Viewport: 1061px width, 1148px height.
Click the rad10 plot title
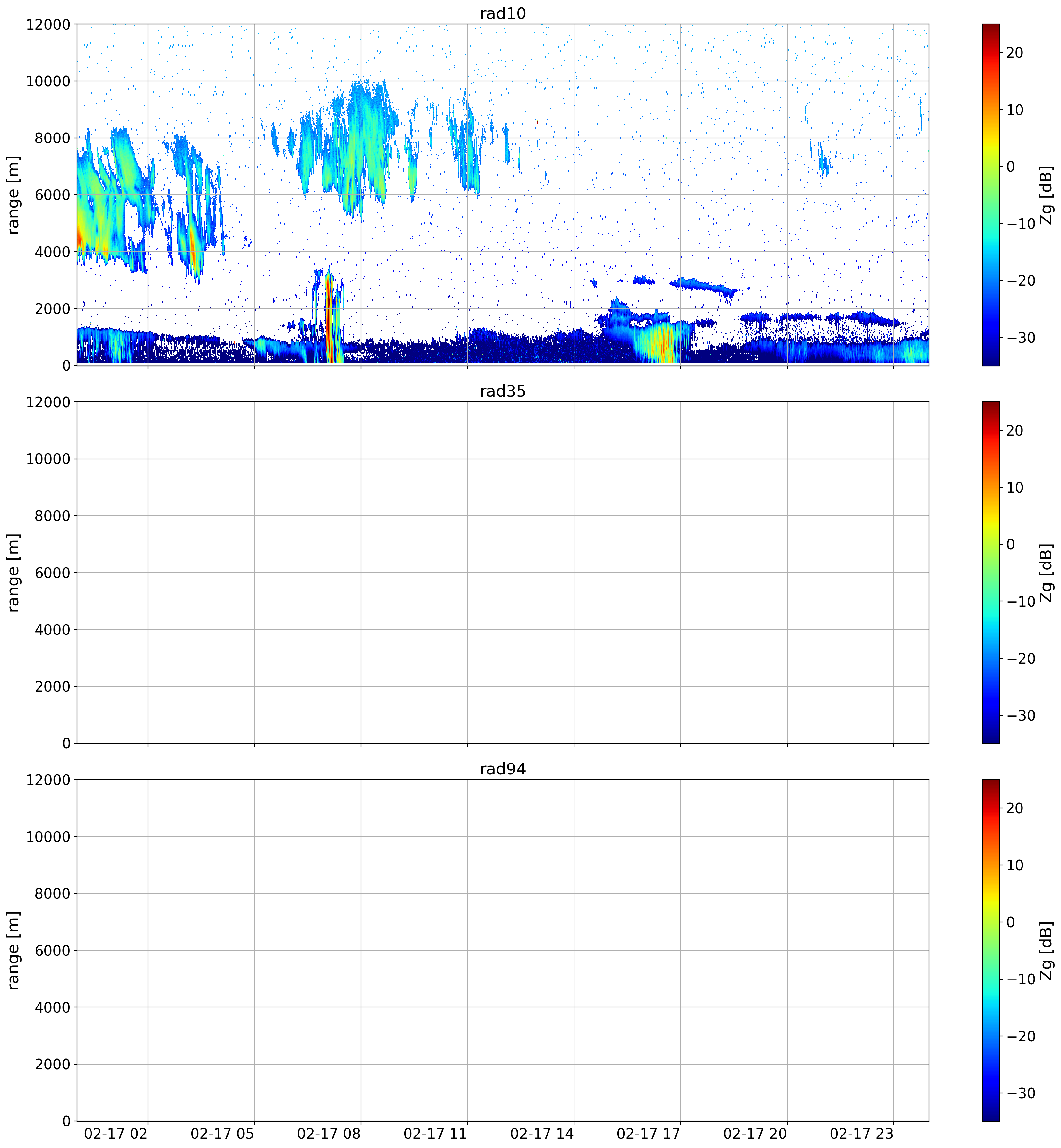502,13
